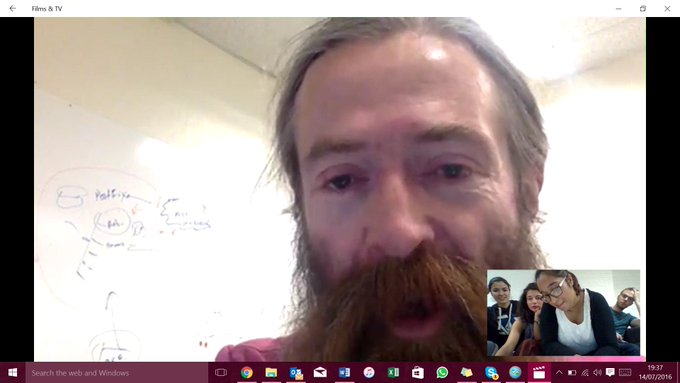This screenshot has height=383, width=680.
Task: Open the volume control in the tray
Action: 597,373
